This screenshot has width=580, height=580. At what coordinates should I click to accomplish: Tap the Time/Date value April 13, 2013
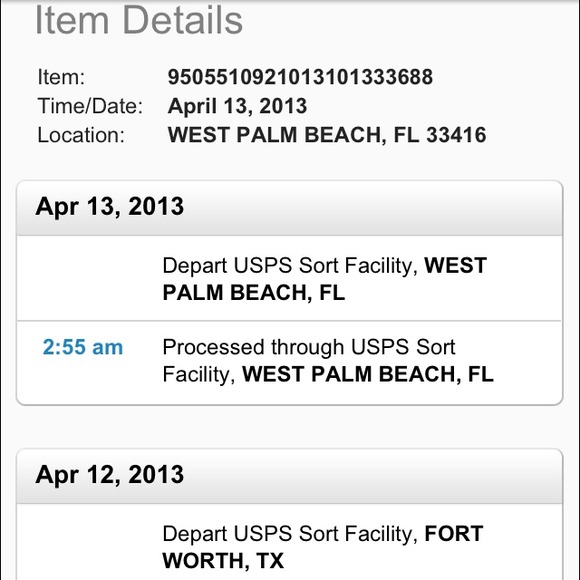(x=237, y=106)
